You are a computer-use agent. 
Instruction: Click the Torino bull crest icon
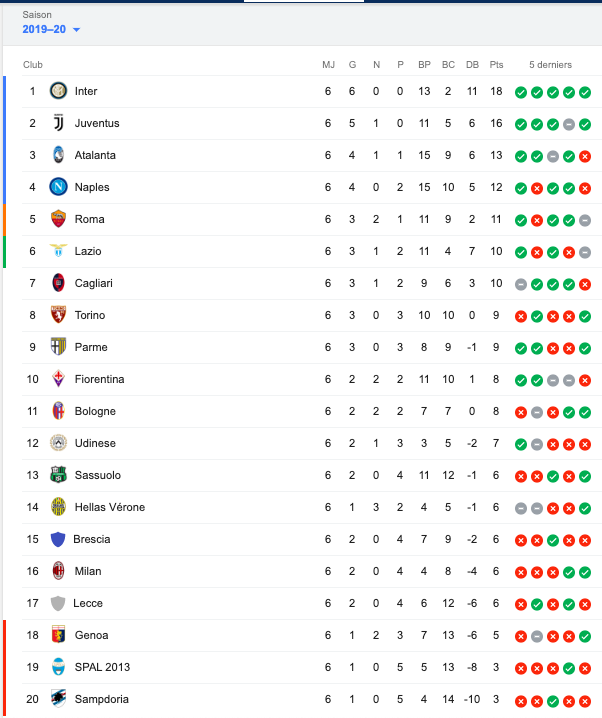[x=58, y=315]
